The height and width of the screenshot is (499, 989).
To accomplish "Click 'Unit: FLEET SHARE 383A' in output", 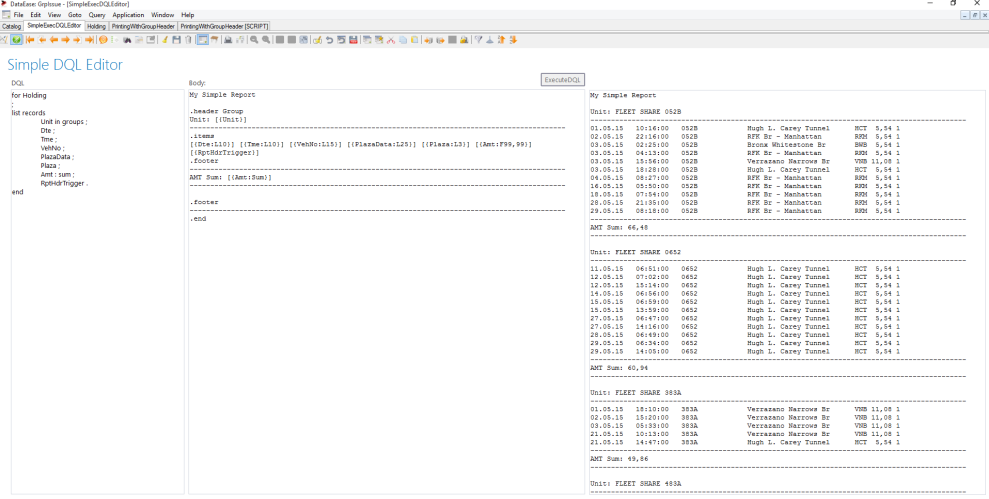I will [635, 392].
